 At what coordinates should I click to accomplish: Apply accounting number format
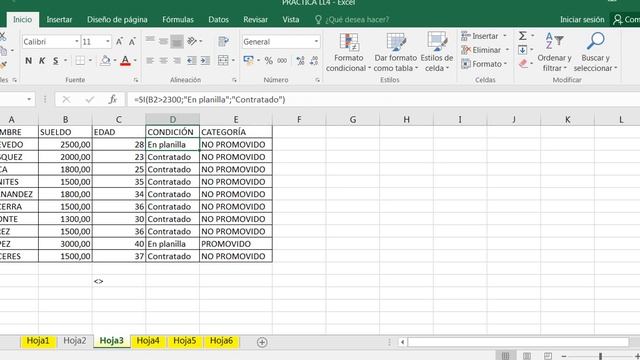coord(248,60)
